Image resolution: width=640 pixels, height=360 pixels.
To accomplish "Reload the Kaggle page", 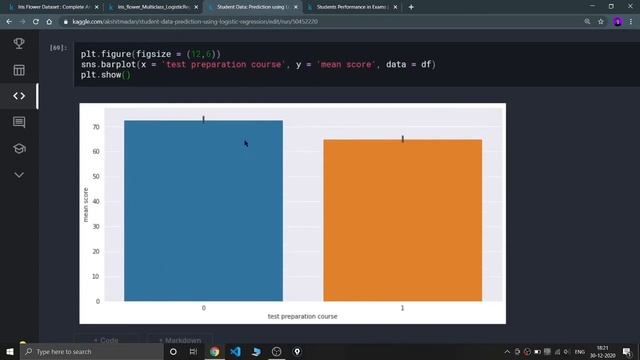I will (36, 22).
